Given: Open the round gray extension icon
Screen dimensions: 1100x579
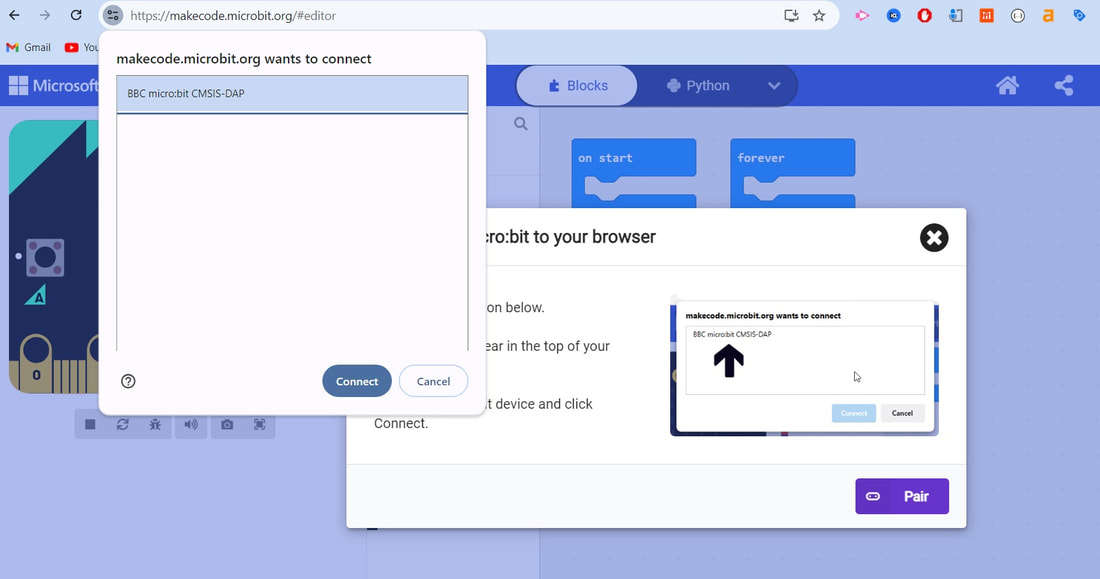Looking at the screenshot, I should 1017,15.
